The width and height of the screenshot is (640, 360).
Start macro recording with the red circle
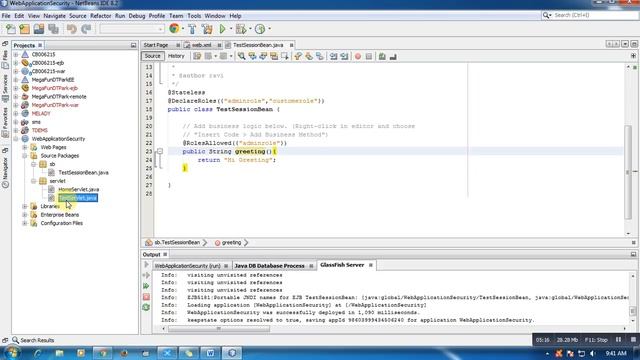[358, 56]
